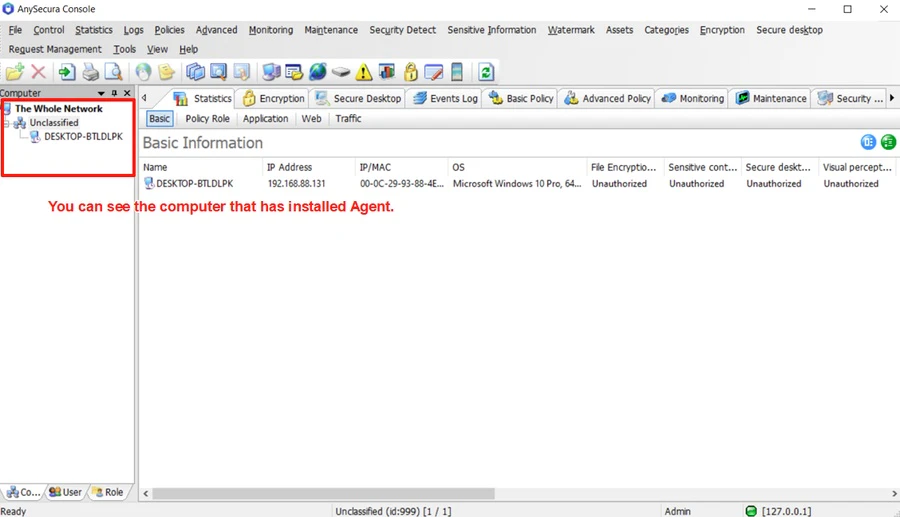Click the blue view-mode icon beside Basic Information
Screen dimensions: 900x517
(868, 142)
